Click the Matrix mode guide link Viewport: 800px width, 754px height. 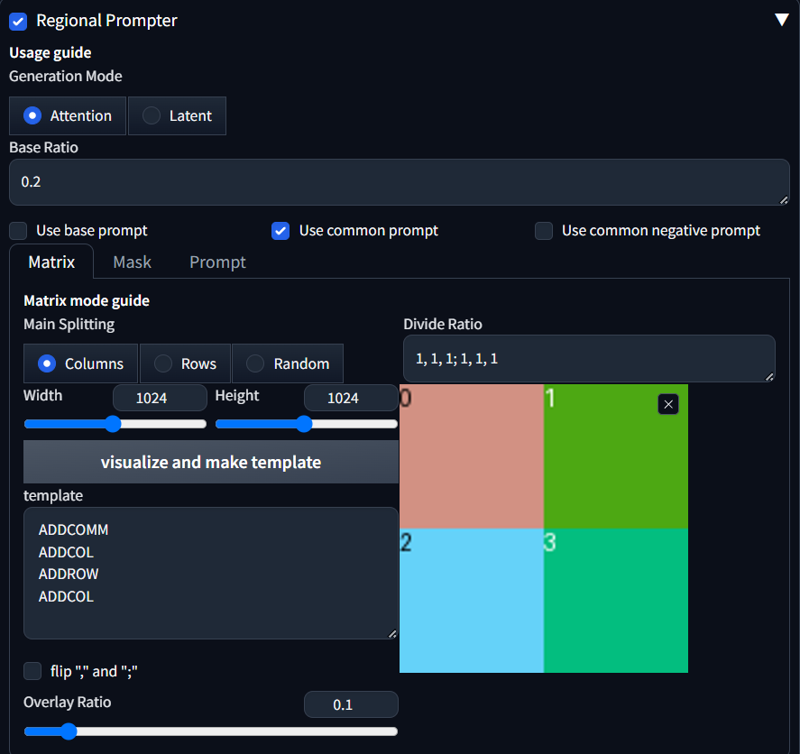coord(87,301)
